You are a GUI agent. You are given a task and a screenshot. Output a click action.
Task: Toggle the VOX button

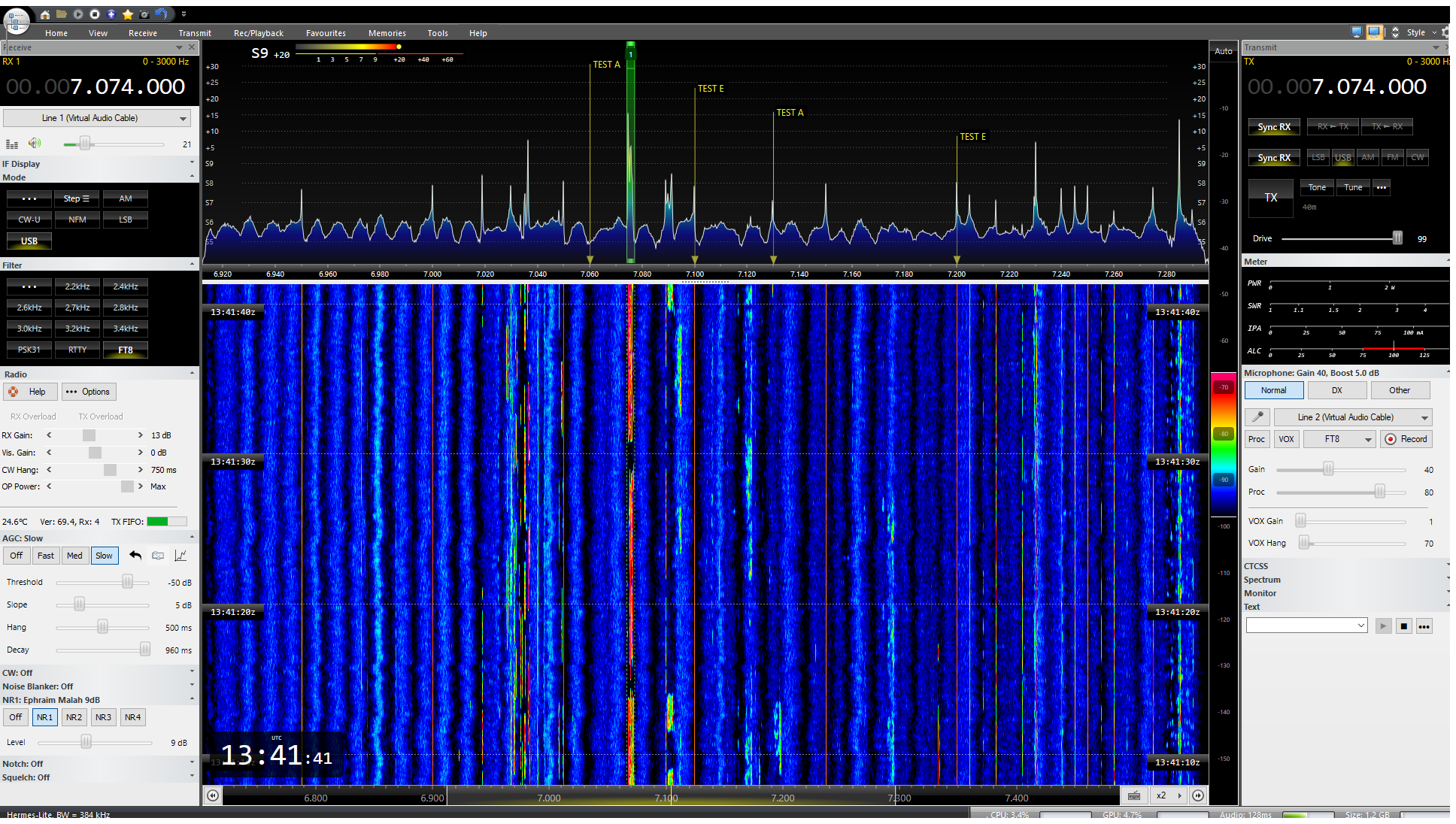point(1286,439)
